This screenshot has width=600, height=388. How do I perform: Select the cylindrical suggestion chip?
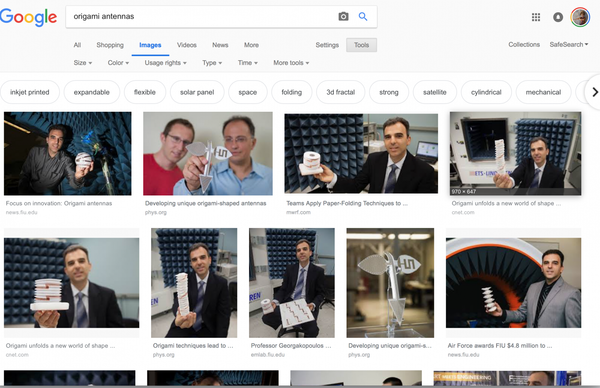click(486, 92)
